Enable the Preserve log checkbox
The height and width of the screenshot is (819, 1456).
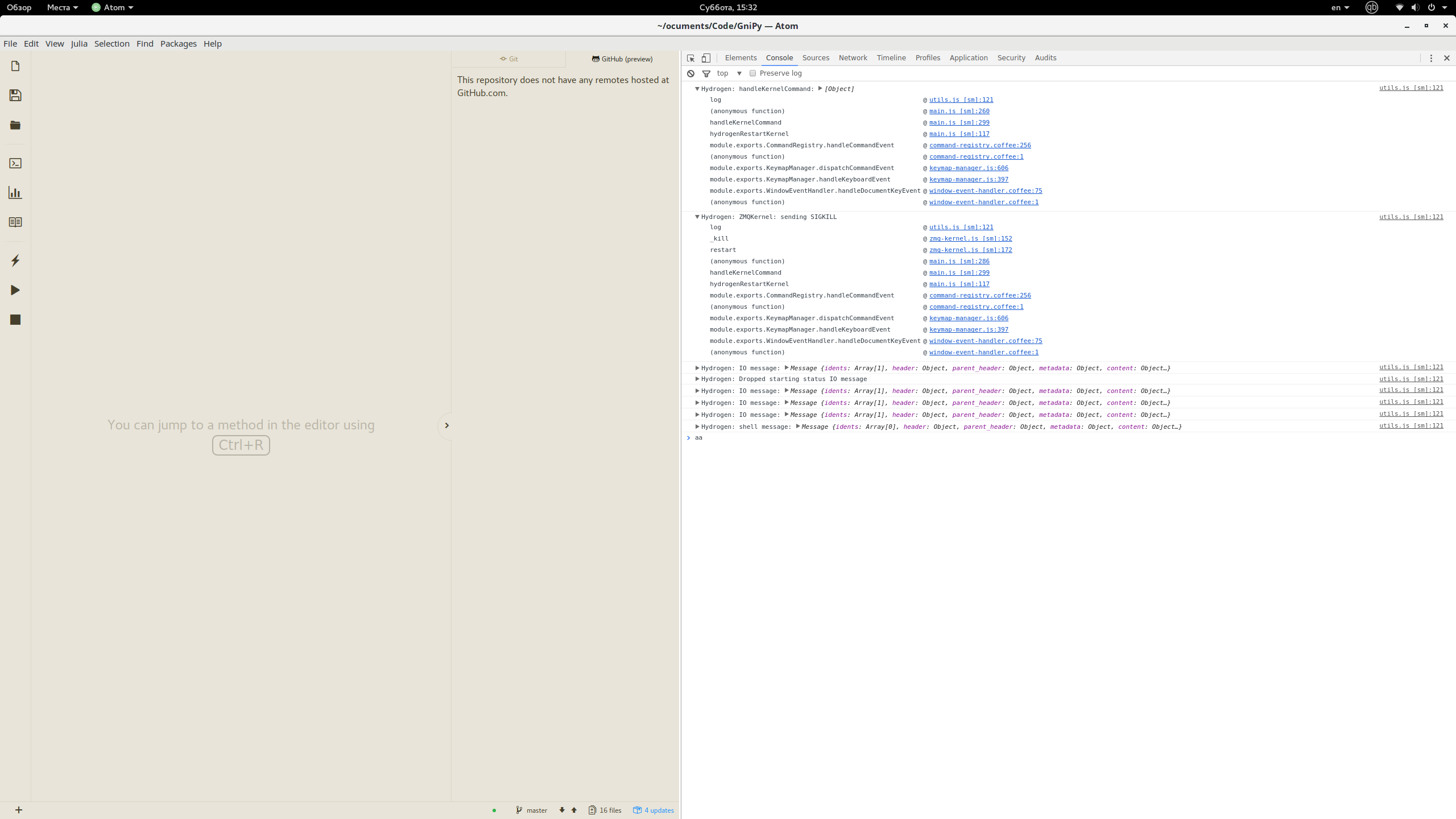click(x=752, y=73)
